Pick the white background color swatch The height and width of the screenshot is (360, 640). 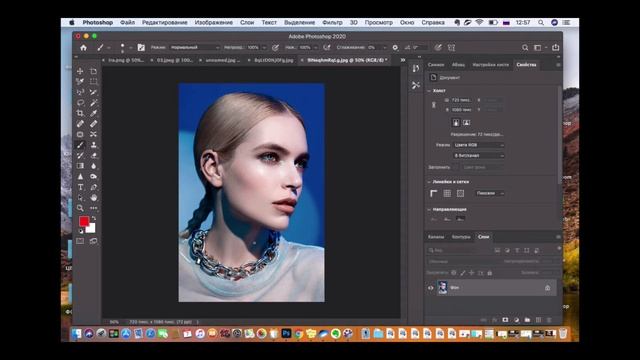coord(91,228)
